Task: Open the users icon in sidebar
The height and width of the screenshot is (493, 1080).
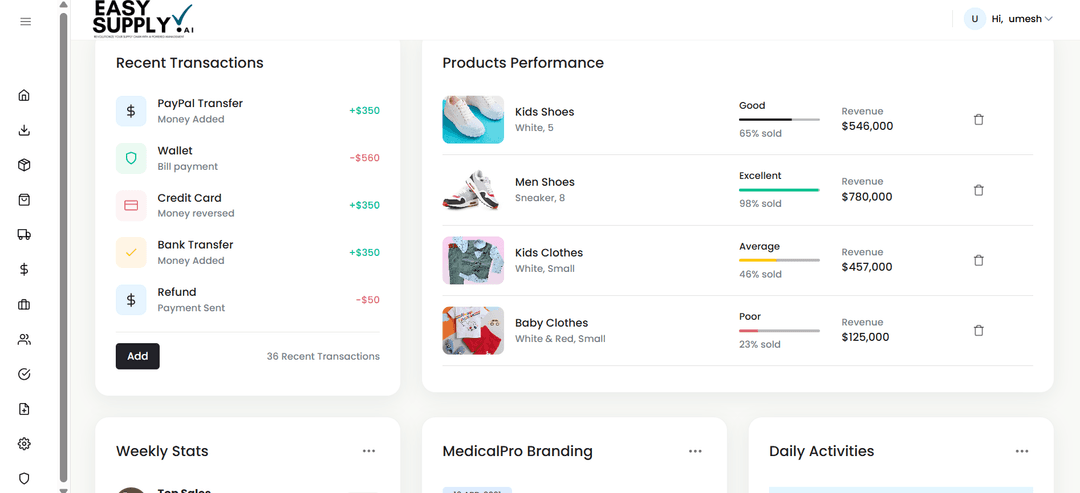Action: 24,340
